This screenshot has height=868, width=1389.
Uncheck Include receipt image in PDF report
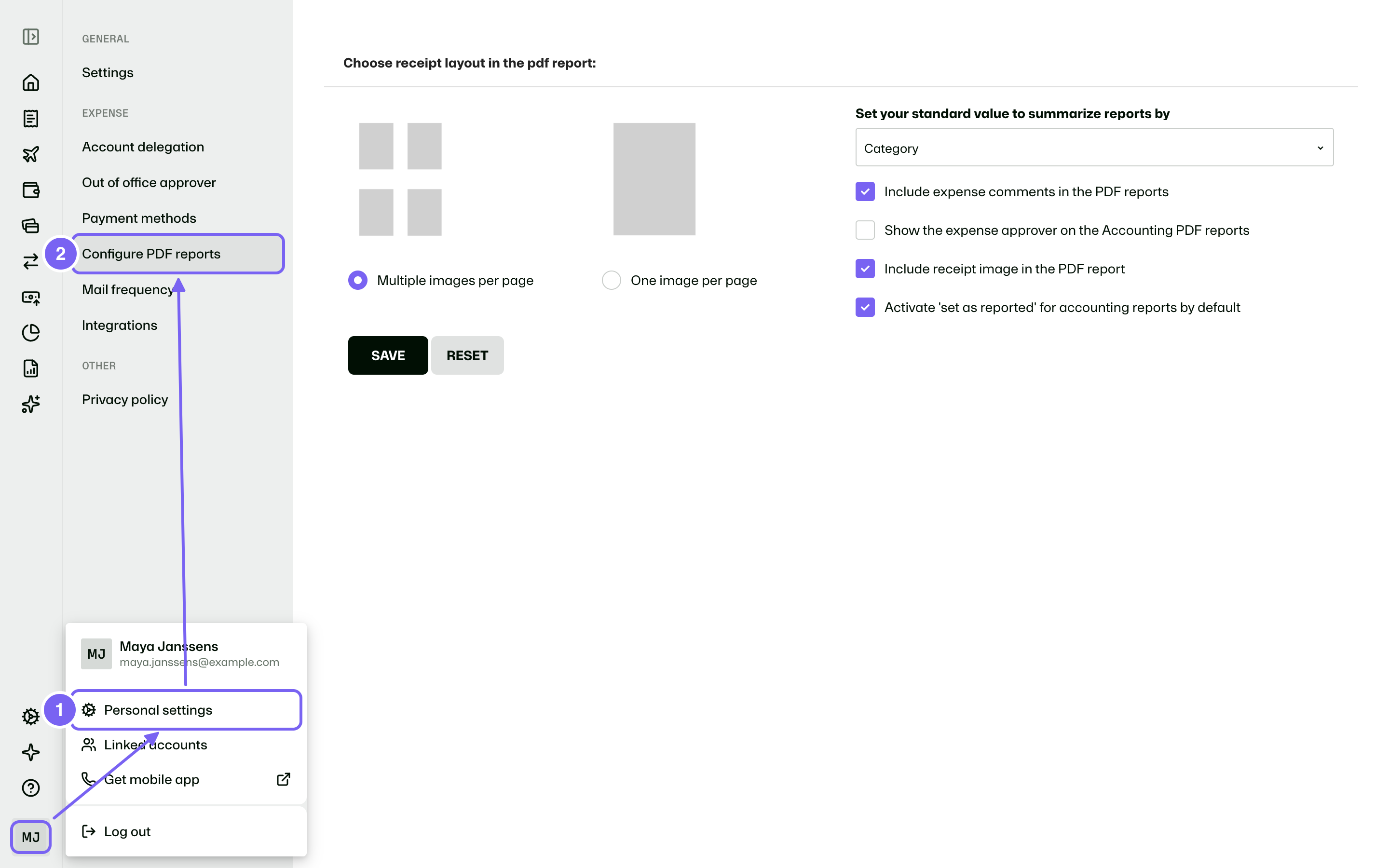[x=864, y=269]
